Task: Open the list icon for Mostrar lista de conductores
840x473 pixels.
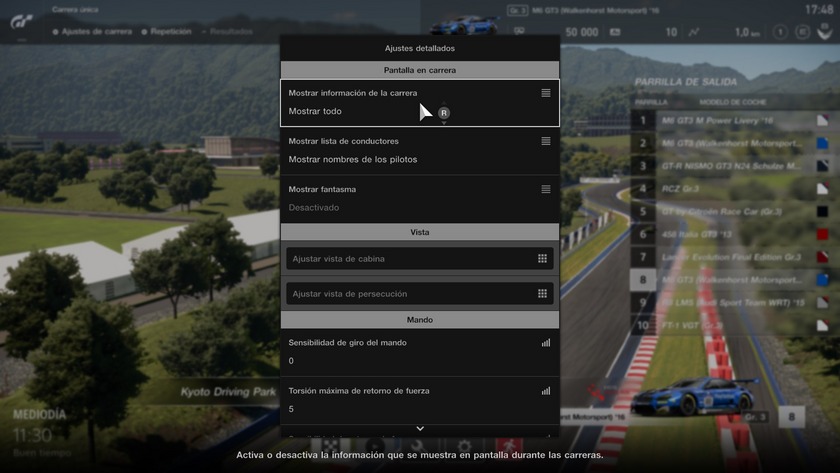Action: click(545, 141)
